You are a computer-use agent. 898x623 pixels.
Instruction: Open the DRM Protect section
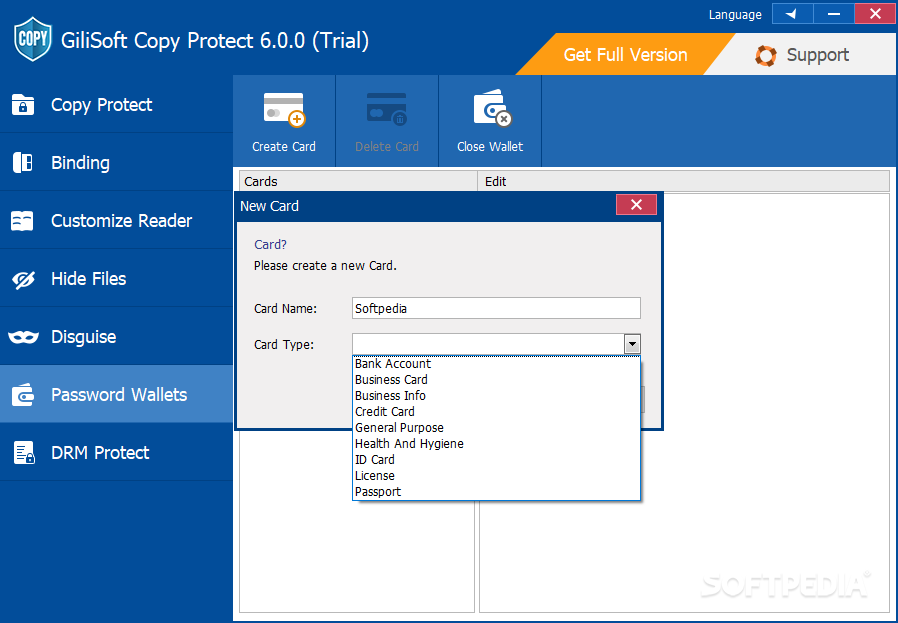tap(116, 452)
